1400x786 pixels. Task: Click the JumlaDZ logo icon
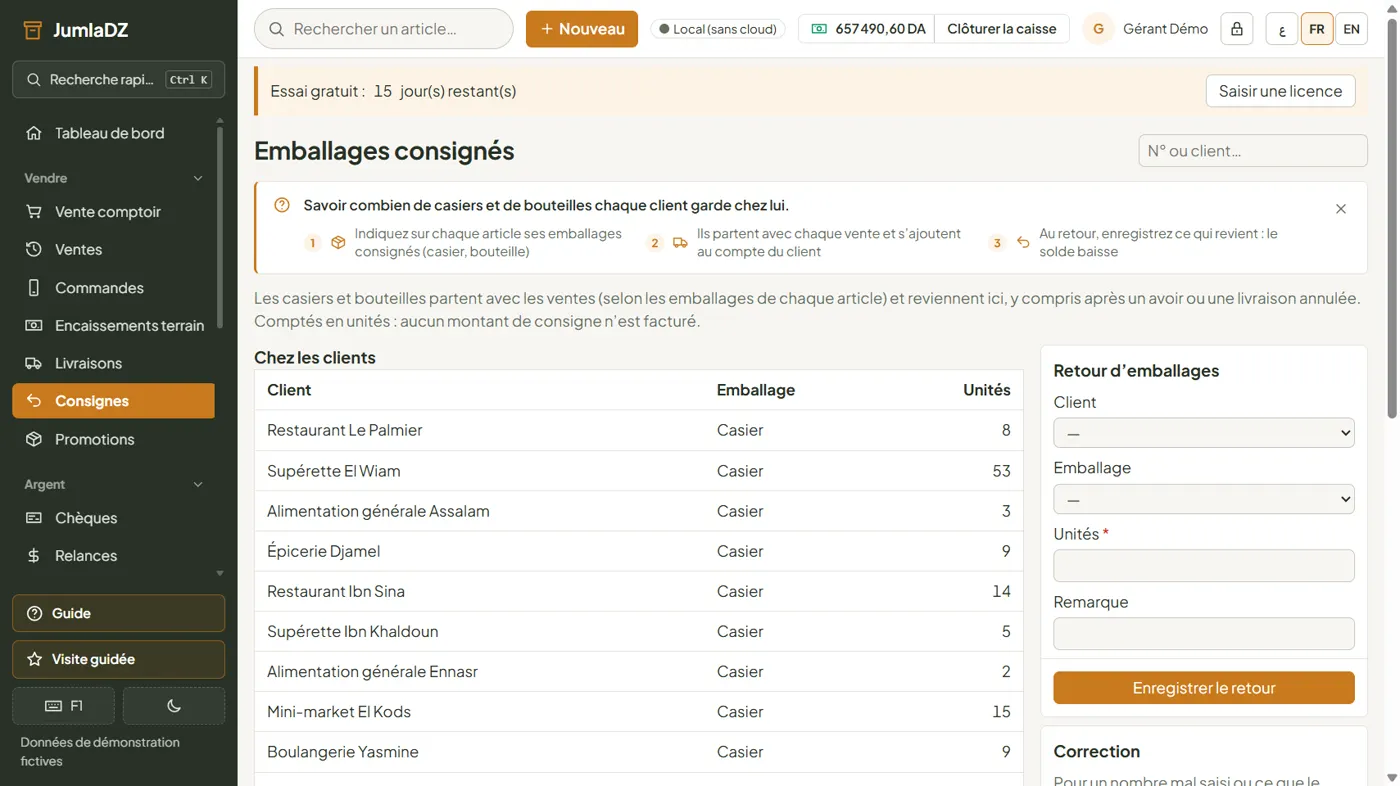click(x=32, y=30)
